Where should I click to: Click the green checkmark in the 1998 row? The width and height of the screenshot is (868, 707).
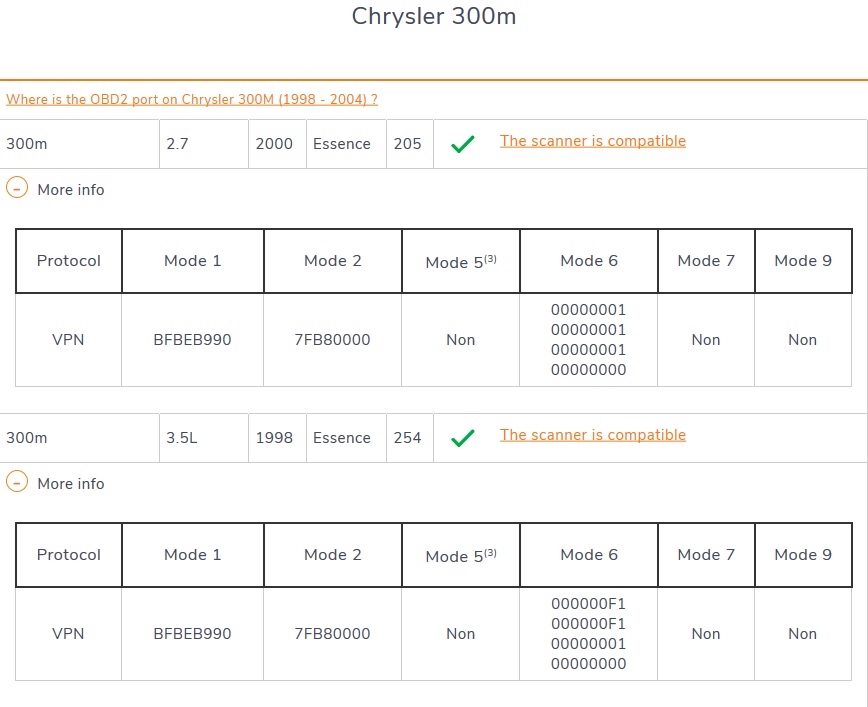461,438
